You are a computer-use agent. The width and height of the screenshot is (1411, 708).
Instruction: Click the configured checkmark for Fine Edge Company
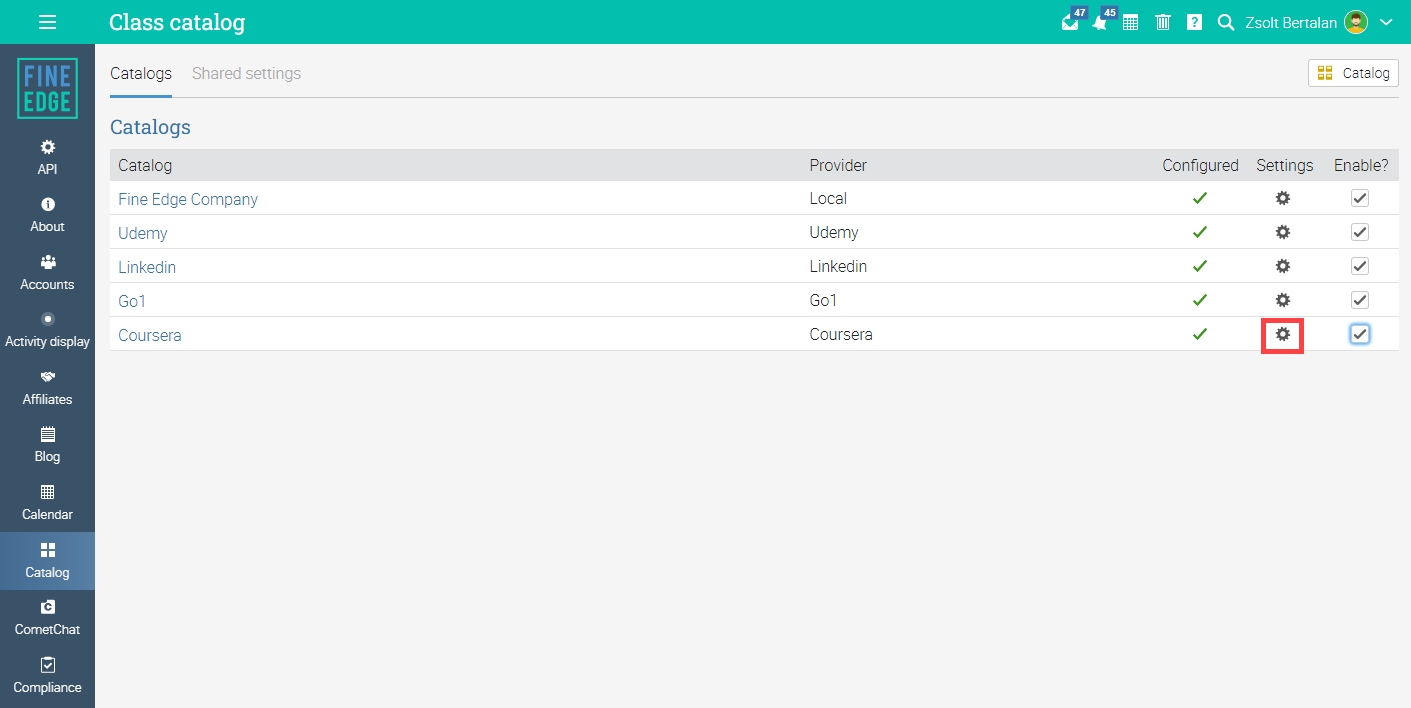tap(1200, 198)
